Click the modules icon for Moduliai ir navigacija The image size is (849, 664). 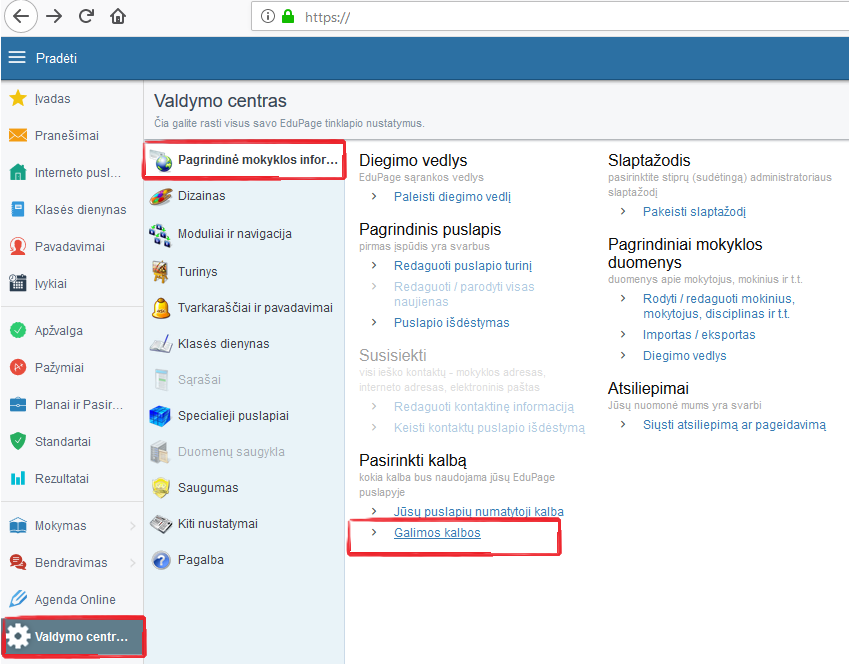click(x=160, y=235)
